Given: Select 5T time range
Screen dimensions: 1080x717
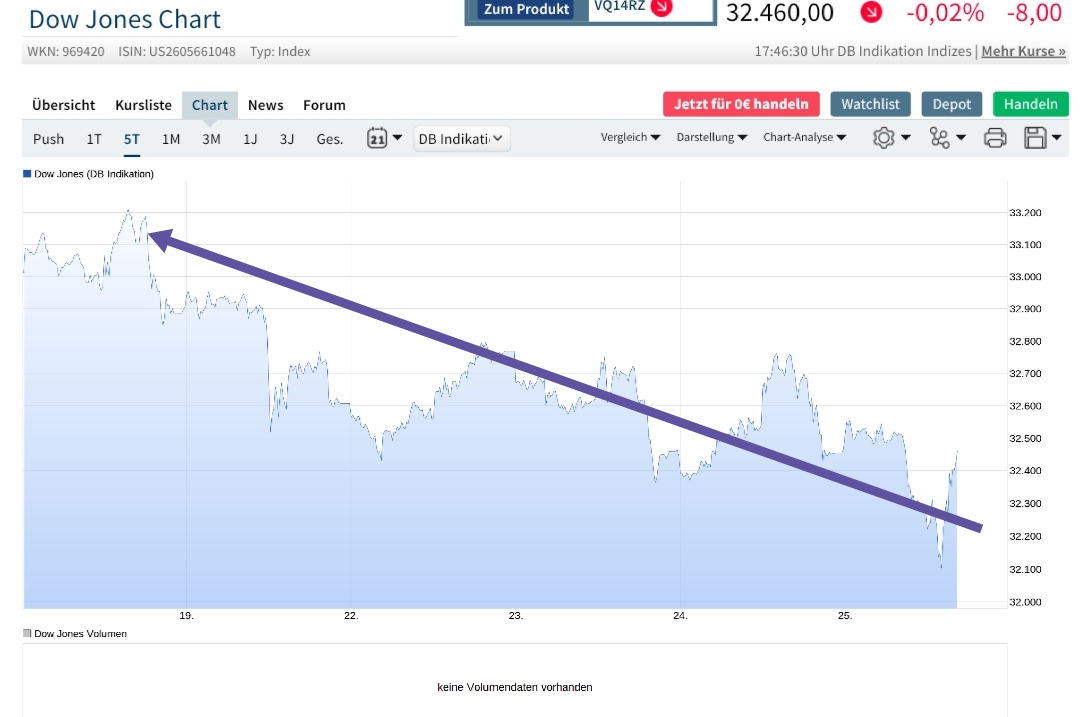Looking at the screenshot, I should (132, 138).
